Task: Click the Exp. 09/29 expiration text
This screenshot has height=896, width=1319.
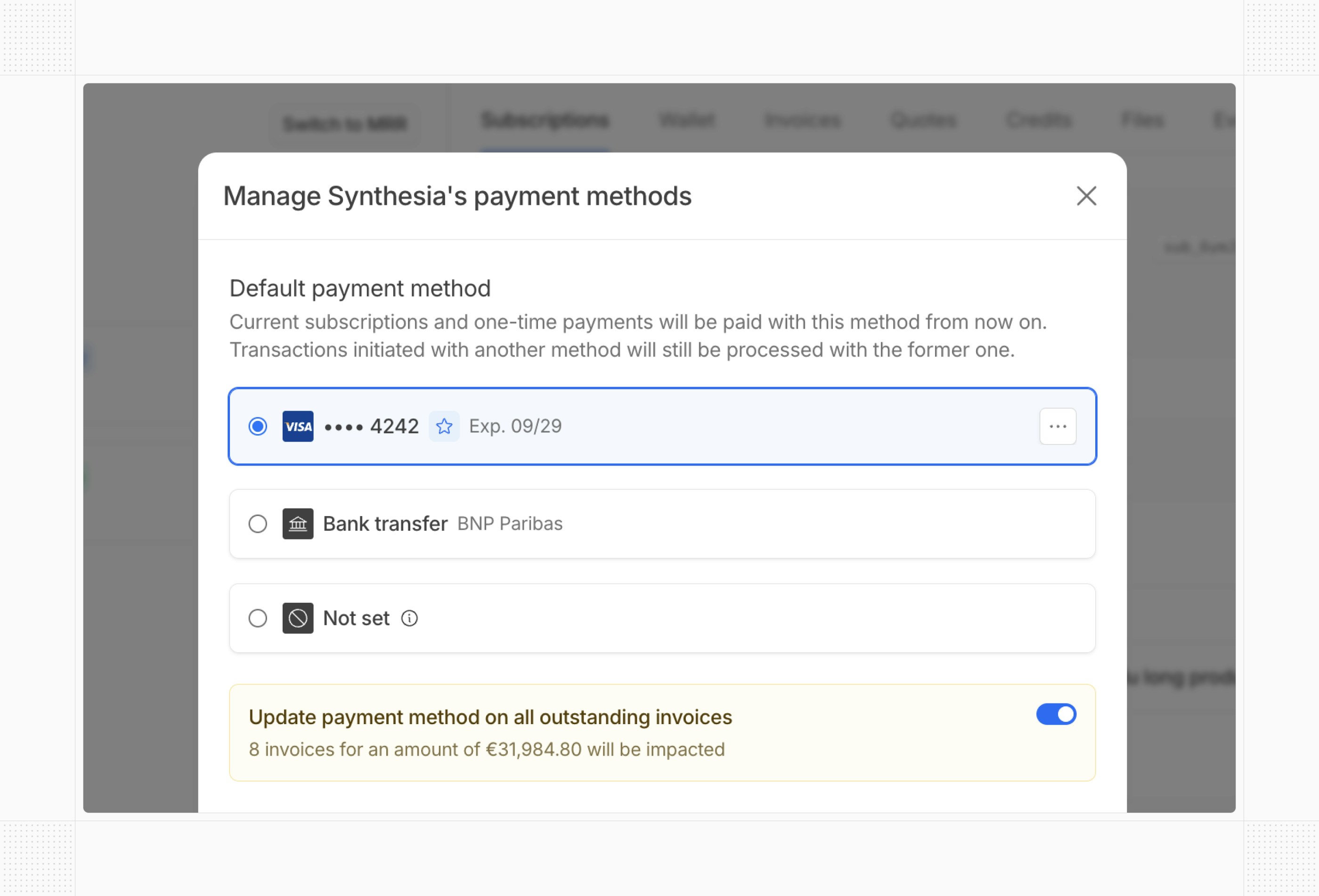Action: [x=515, y=426]
